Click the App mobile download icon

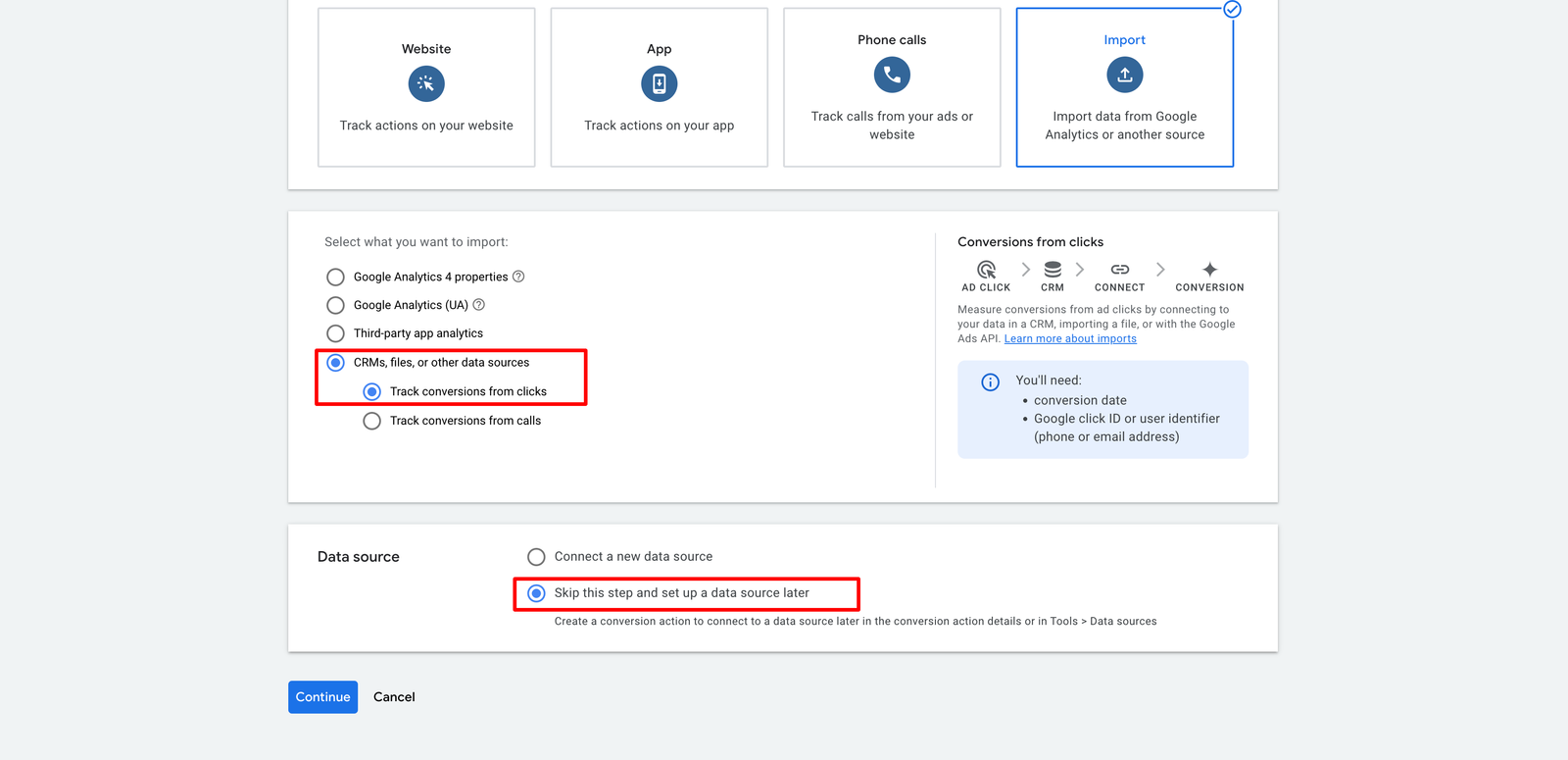pyautogui.click(x=659, y=84)
